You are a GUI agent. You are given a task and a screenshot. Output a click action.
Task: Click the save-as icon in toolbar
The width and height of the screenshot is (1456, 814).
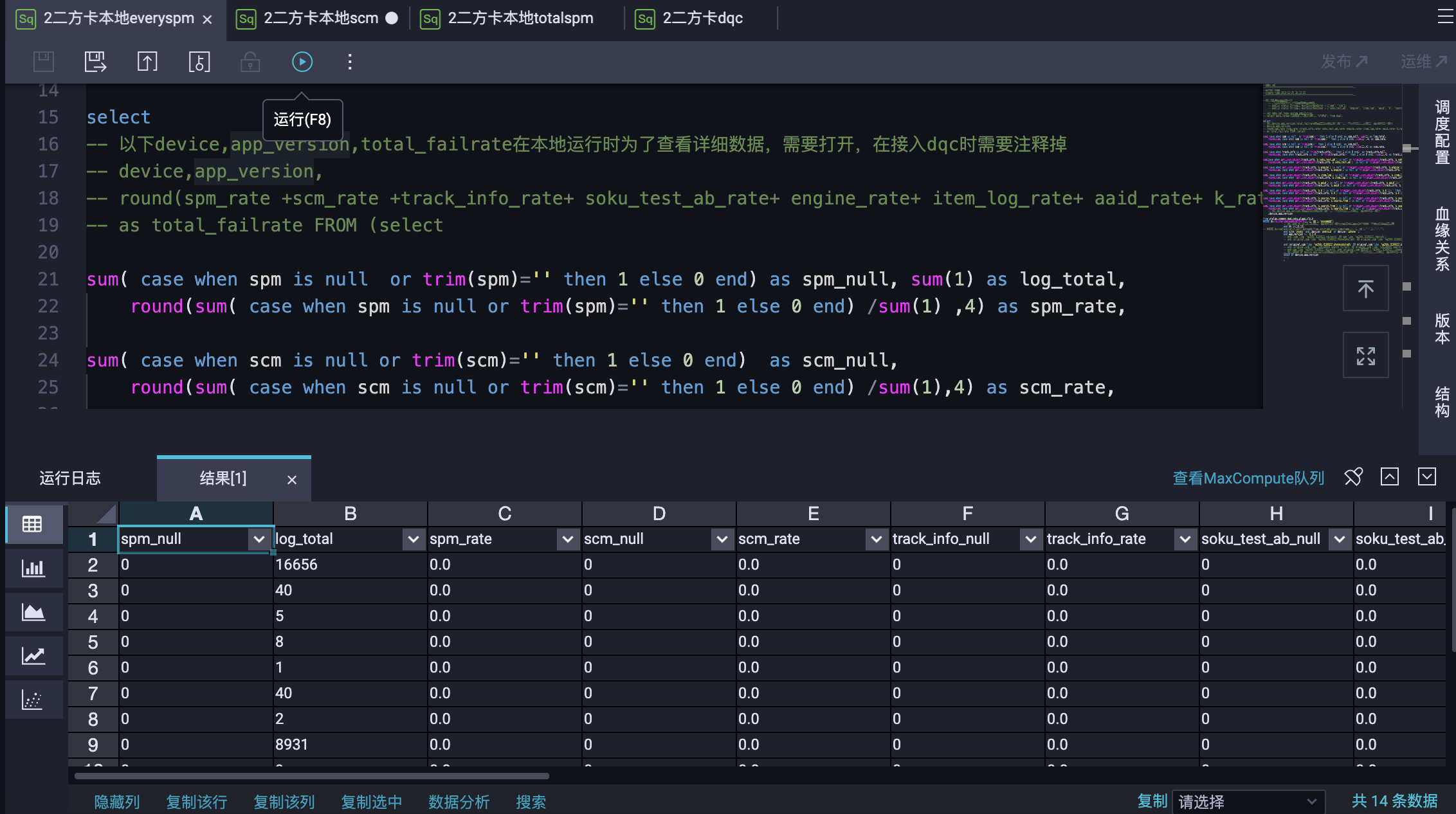(95, 62)
